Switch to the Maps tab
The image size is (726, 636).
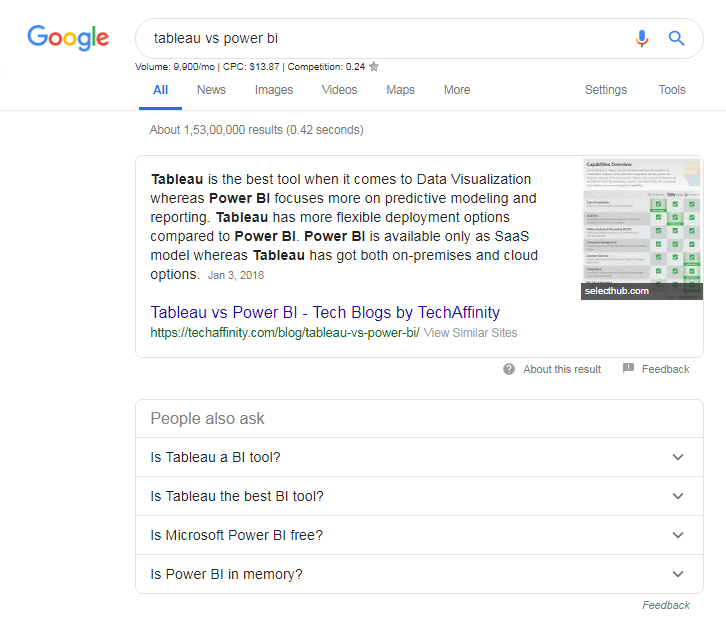(401, 90)
